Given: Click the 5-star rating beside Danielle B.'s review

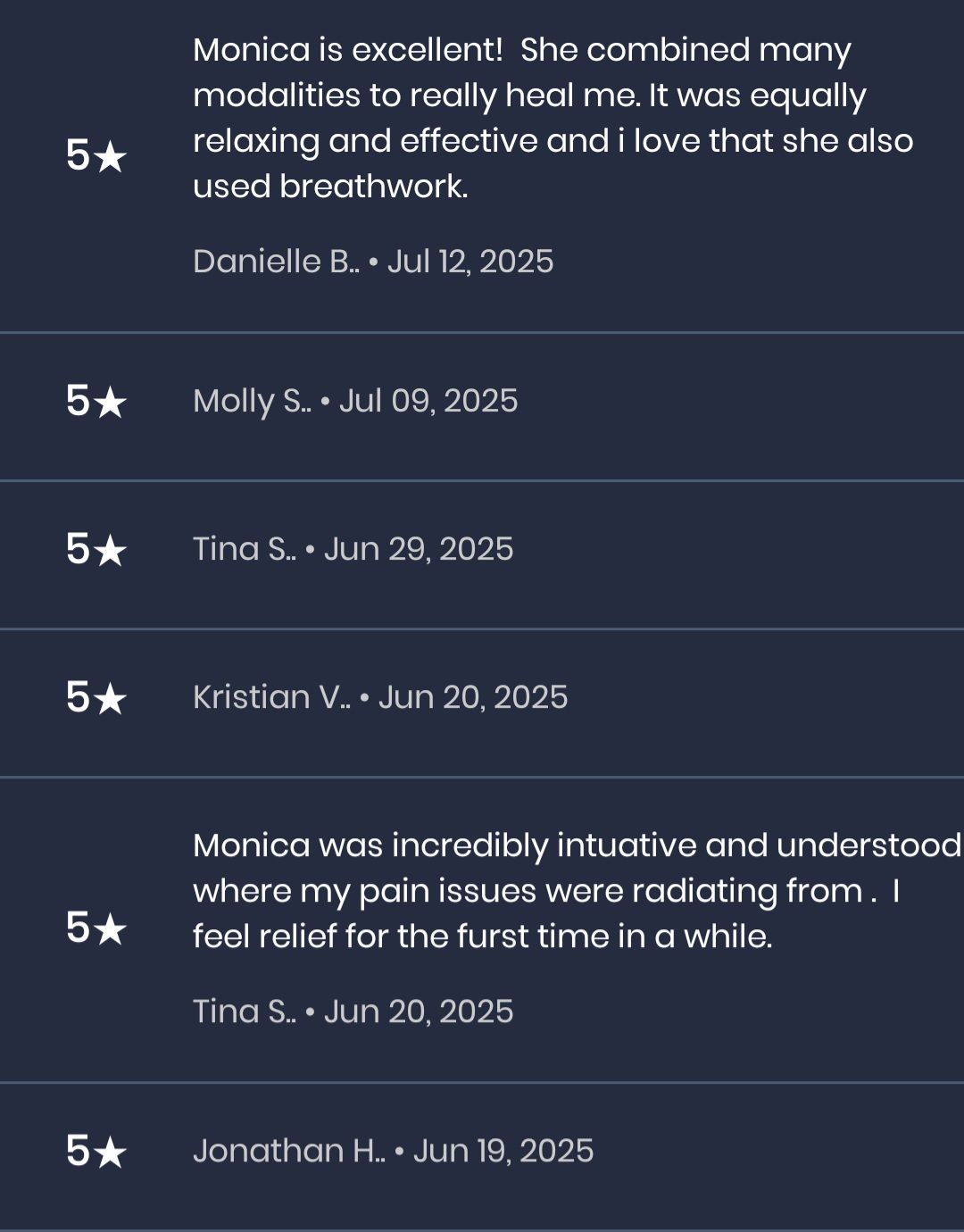Looking at the screenshot, I should coord(96,156).
